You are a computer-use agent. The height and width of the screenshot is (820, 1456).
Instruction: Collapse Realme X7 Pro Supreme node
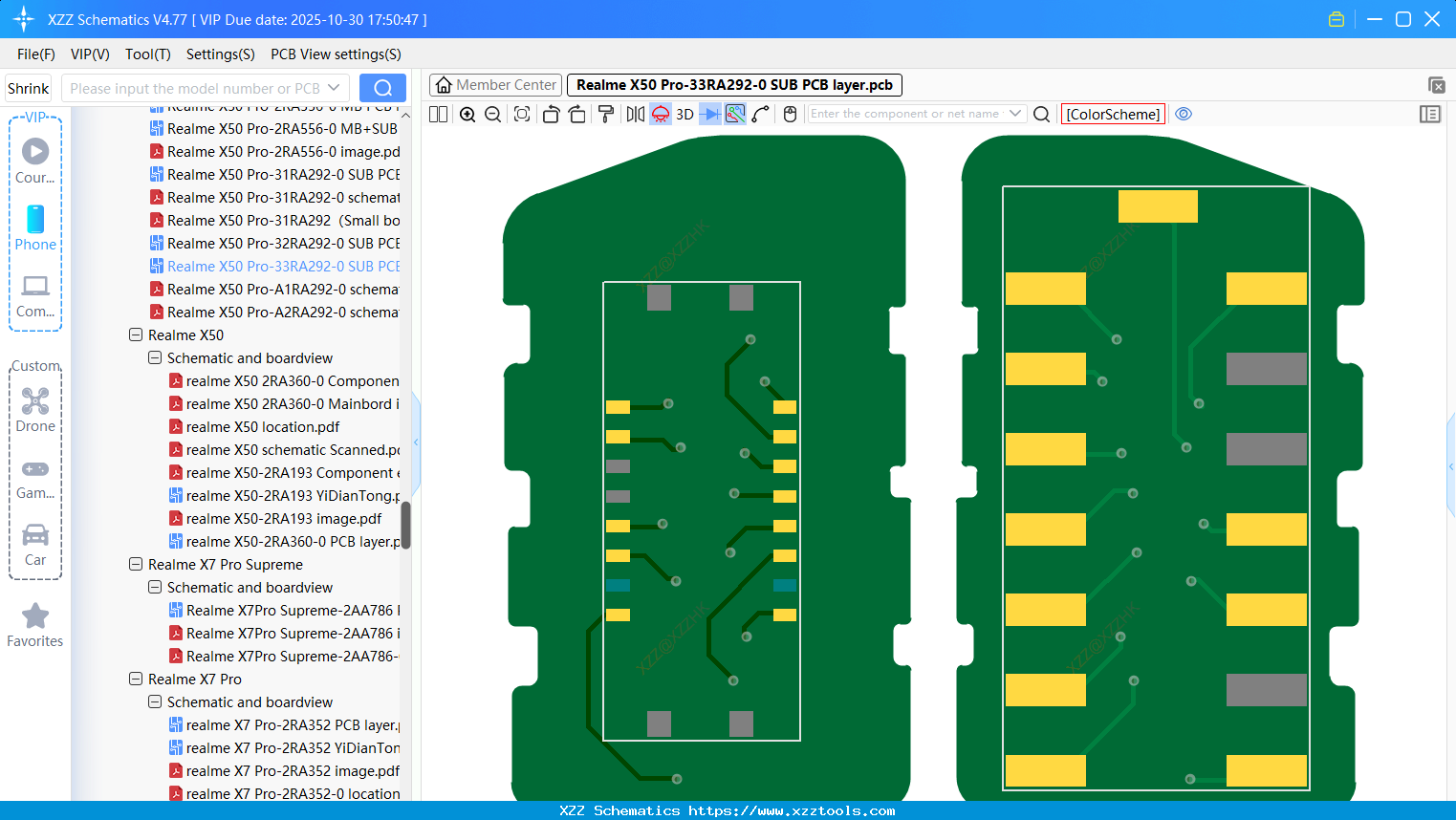[136, 564]
